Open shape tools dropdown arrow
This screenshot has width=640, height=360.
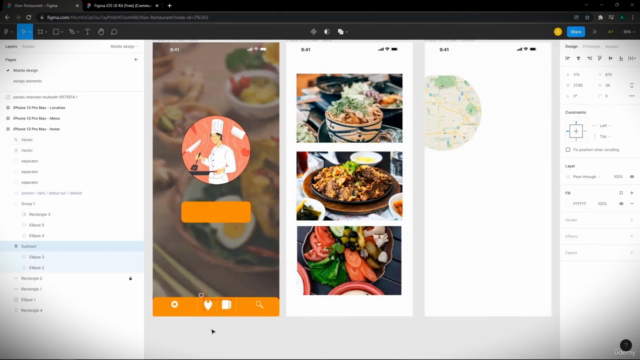(x=62, y=32)
